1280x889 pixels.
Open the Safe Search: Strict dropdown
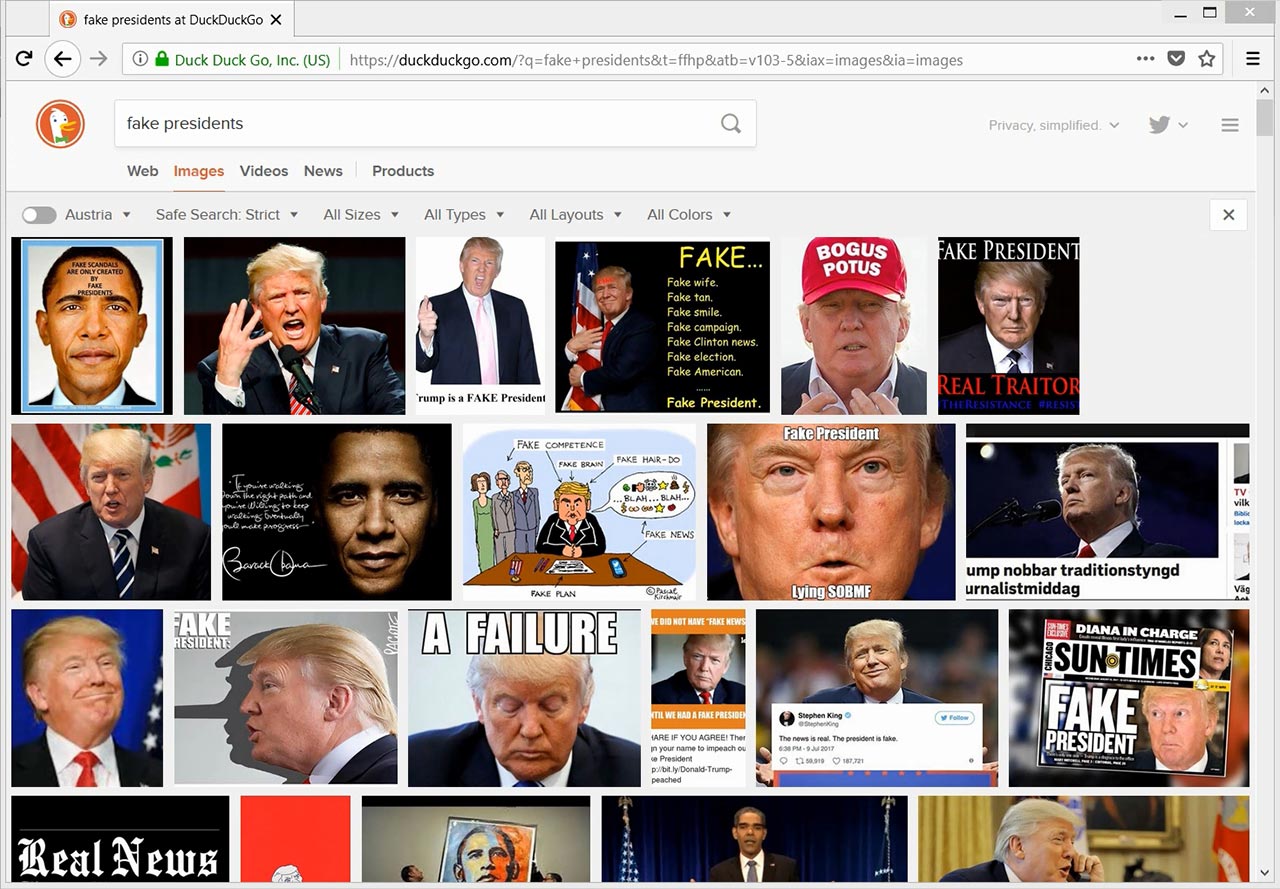coord(227,215)
